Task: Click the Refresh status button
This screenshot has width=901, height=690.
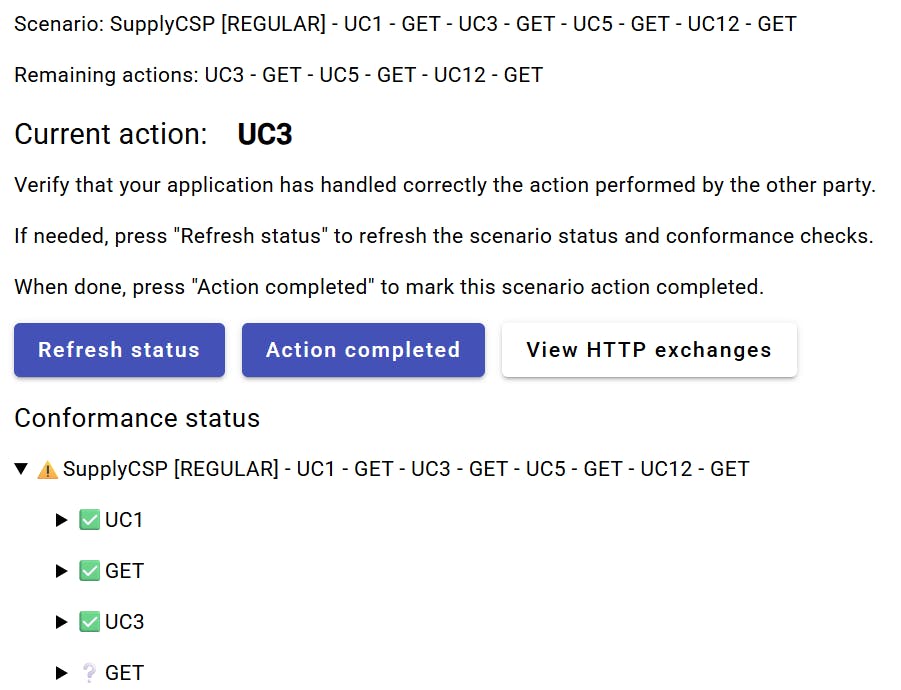Action: pyautogui.click(x=120, y=350)
